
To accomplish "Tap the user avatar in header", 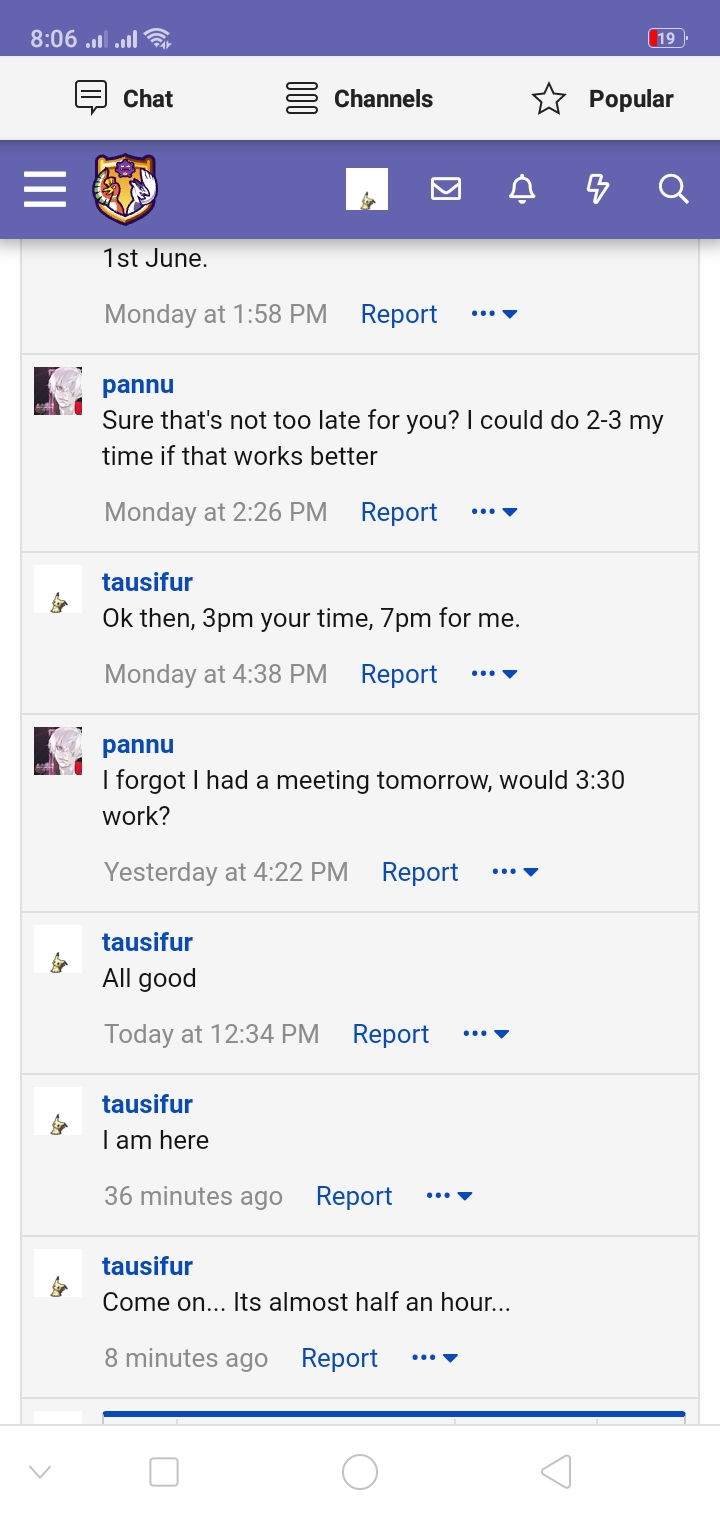I will (x=367, y=189).
